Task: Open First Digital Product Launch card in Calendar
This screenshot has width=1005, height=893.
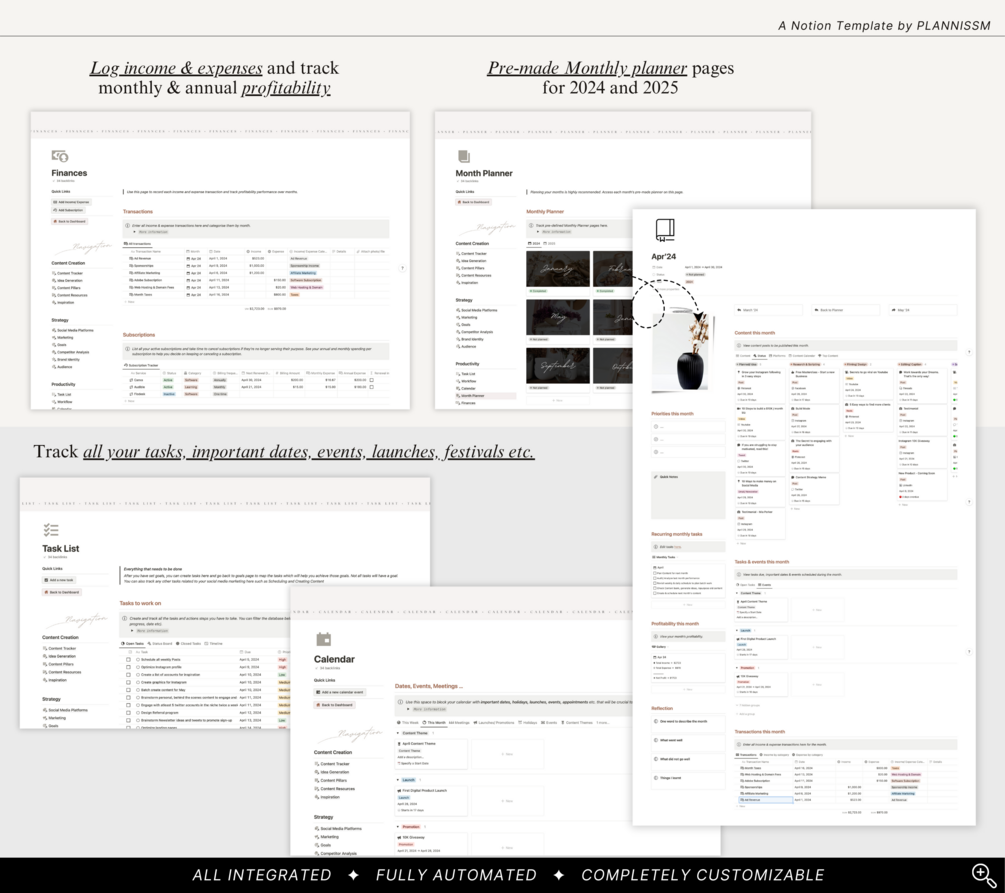Action: (431, 801)
